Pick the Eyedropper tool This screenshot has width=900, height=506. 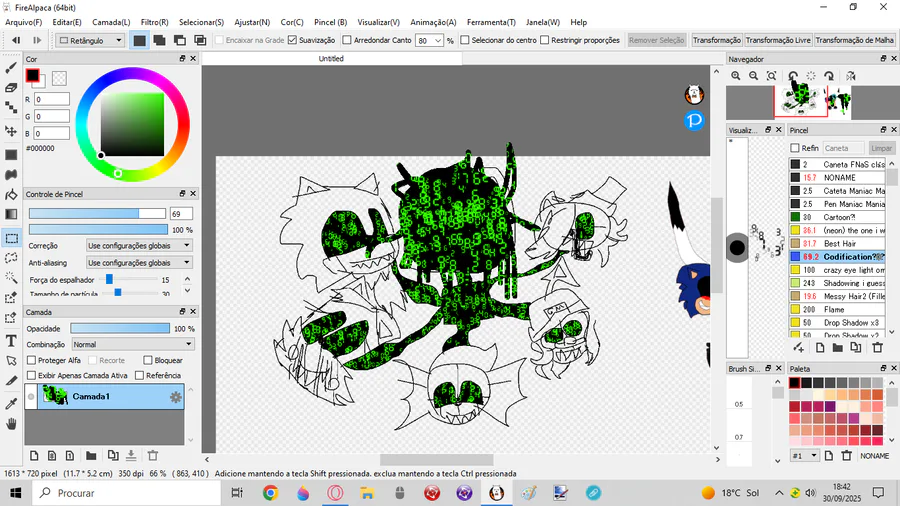[x=11, y=404]
